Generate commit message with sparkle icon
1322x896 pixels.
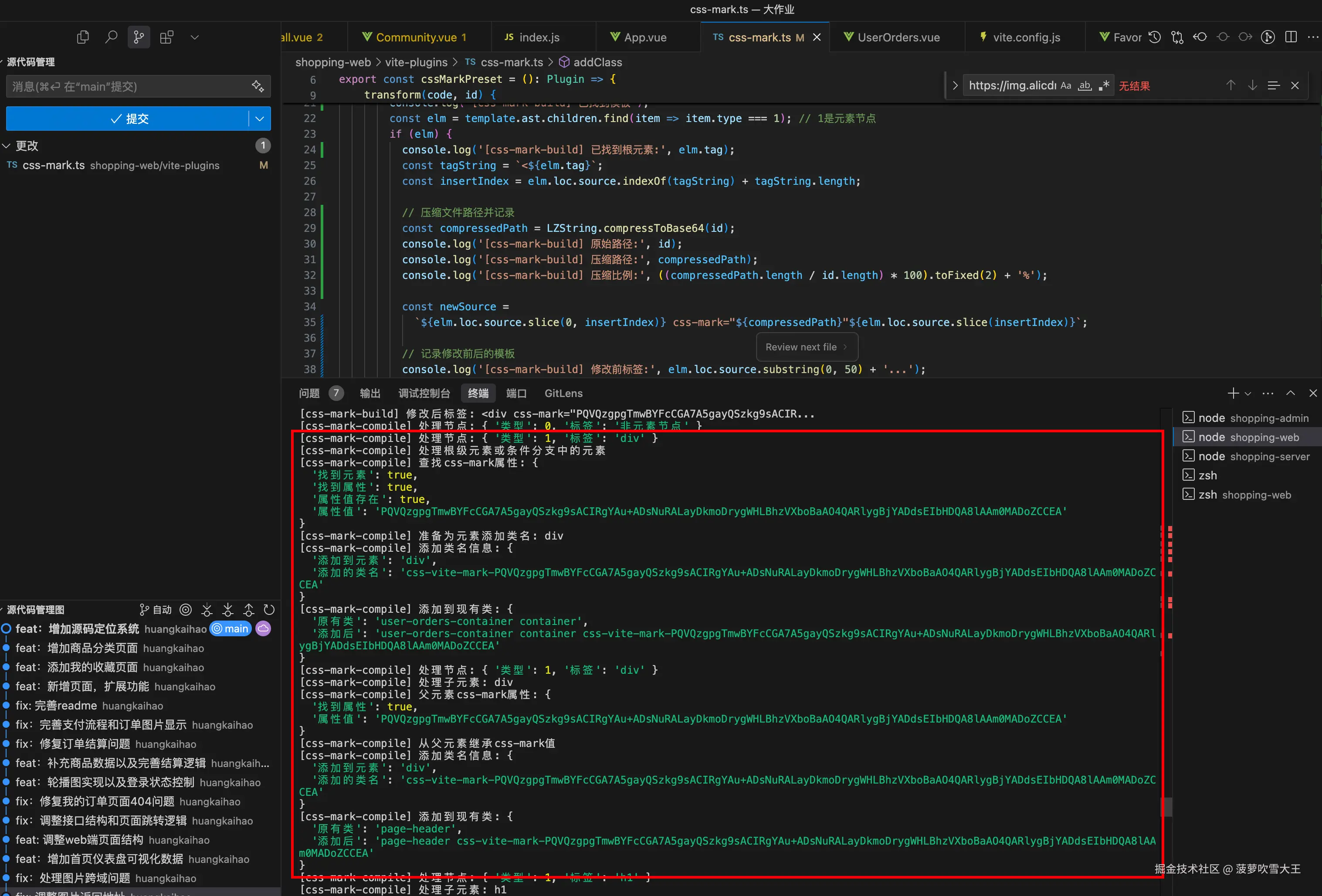(258, 86)
